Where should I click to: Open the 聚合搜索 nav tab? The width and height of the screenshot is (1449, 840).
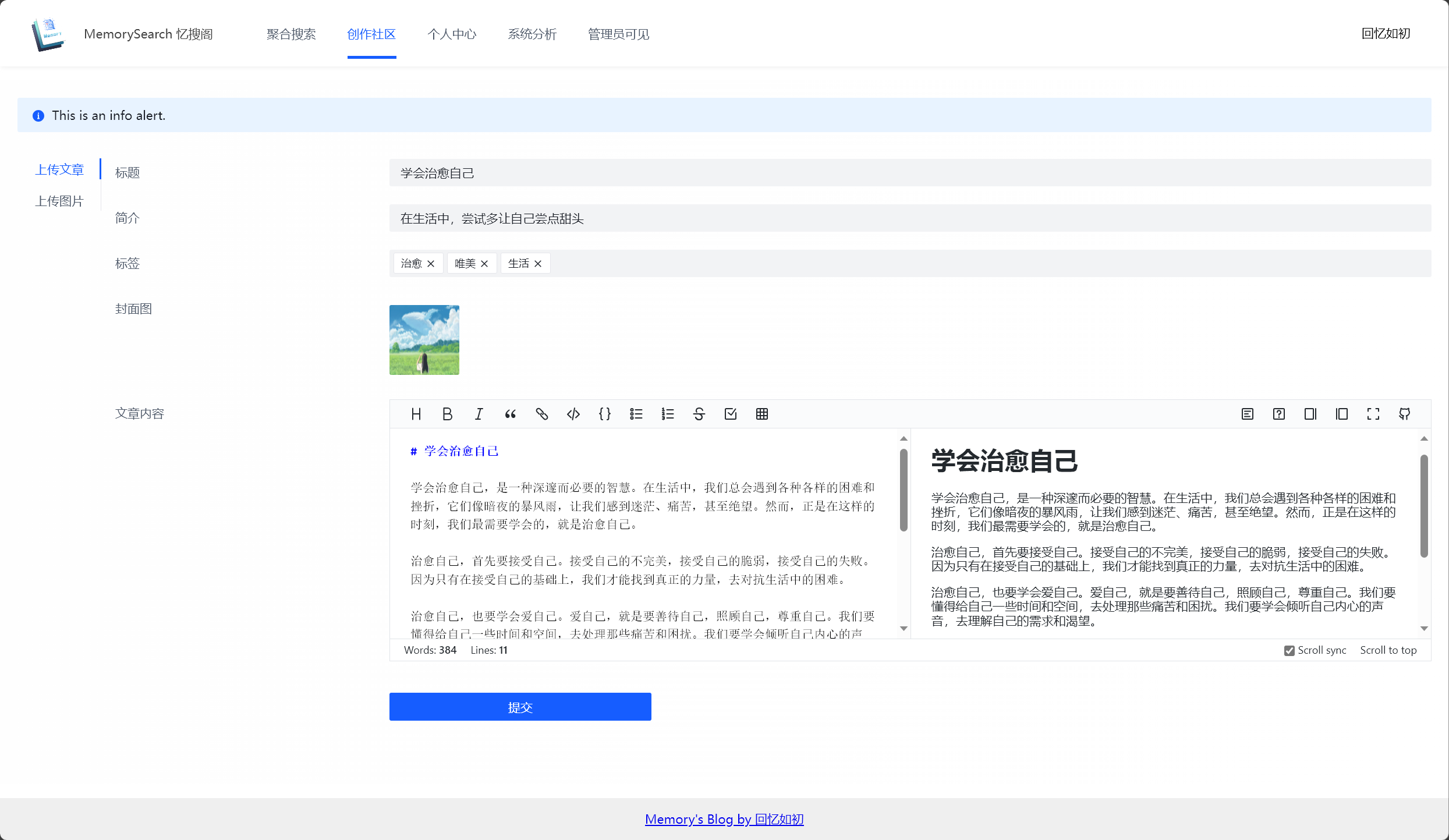click(x=291, y=34)
